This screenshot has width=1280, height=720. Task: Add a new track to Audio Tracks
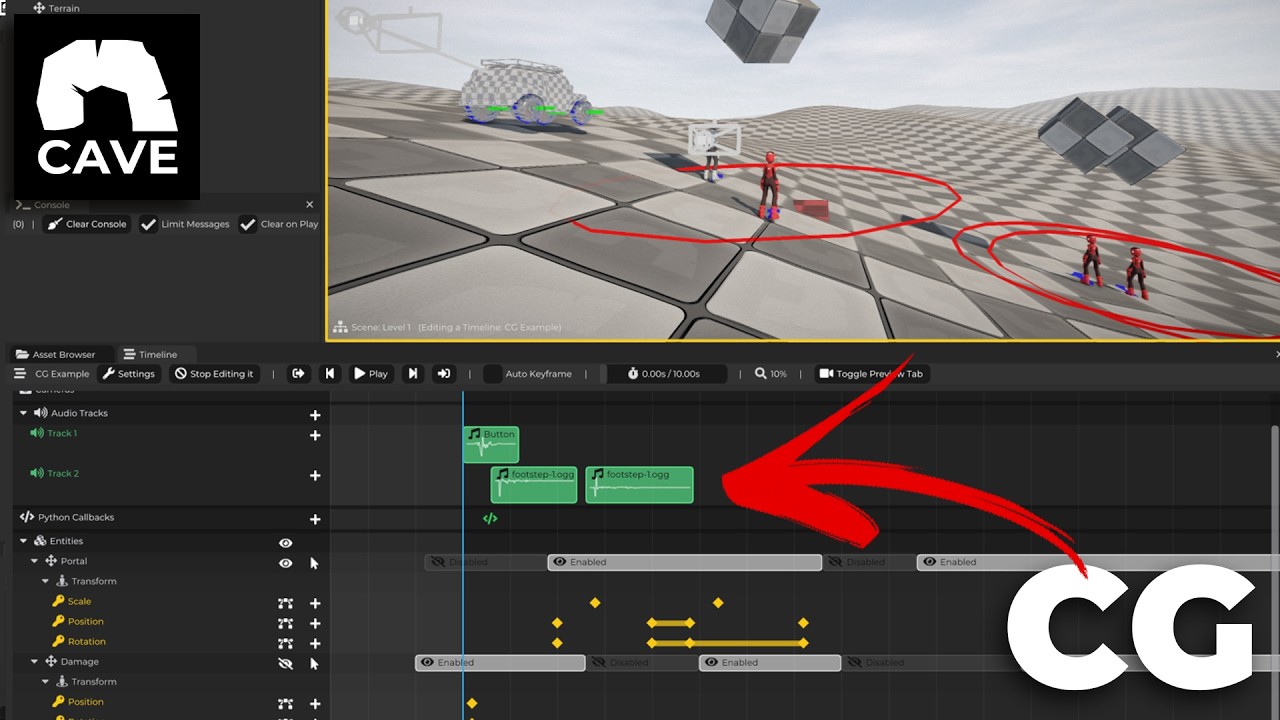click(315, 415)
